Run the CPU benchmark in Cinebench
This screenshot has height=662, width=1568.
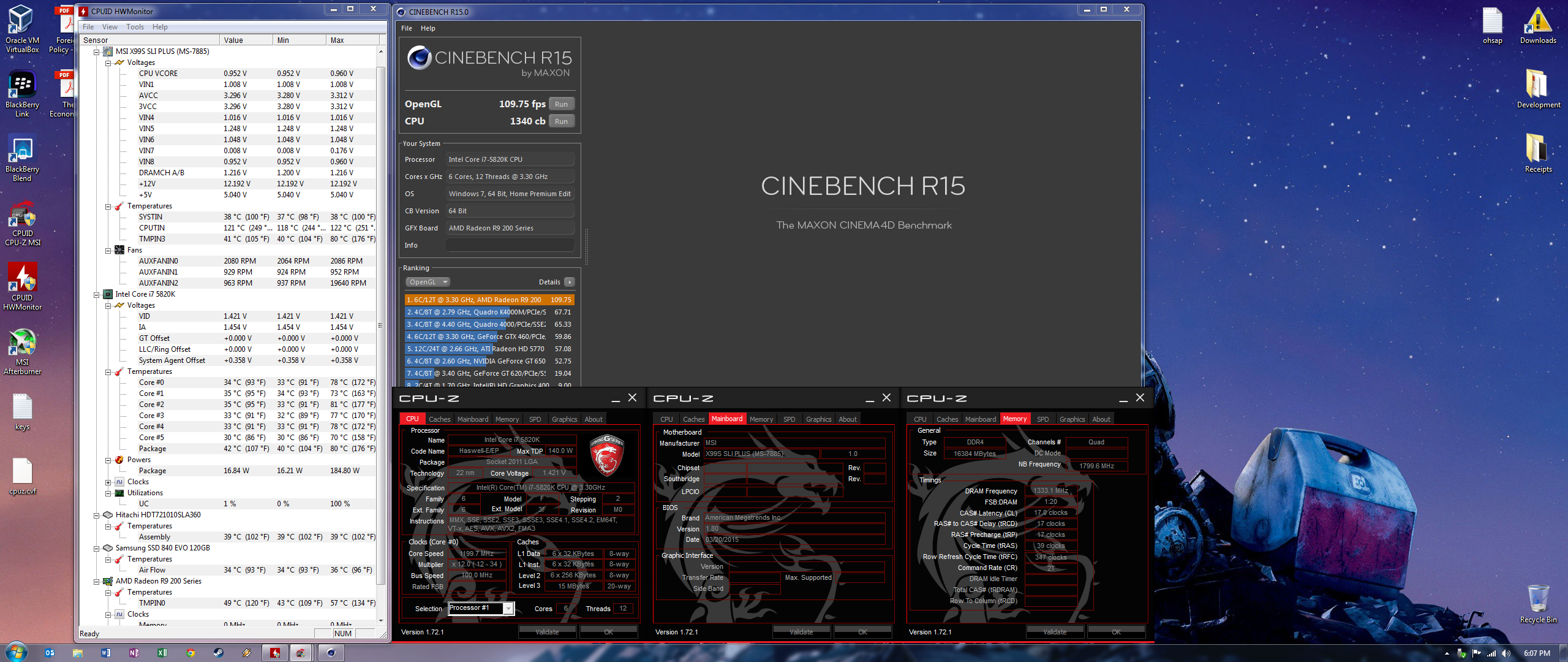click(x=561, y=121)
